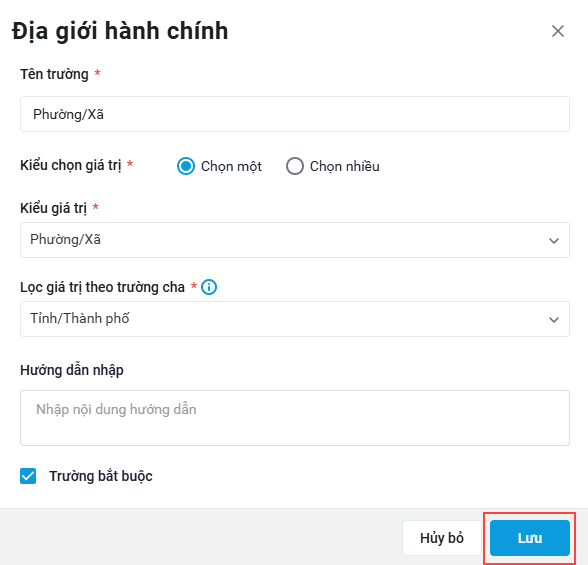The image size is (588, 565).
Task: Open the Lọc giá trị theo trường cha dropdown
Action: [295, 319]
